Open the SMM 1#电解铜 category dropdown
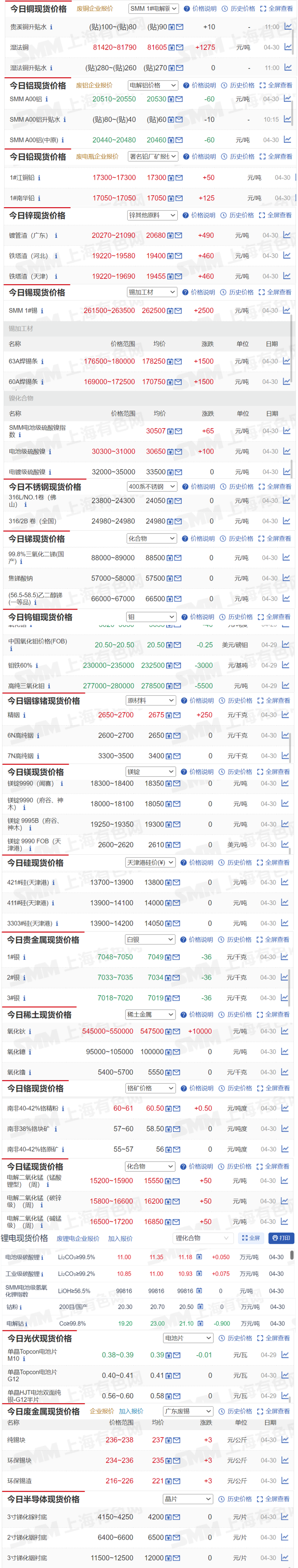The height and width of the screenshot is (1568, 298). 153,9
